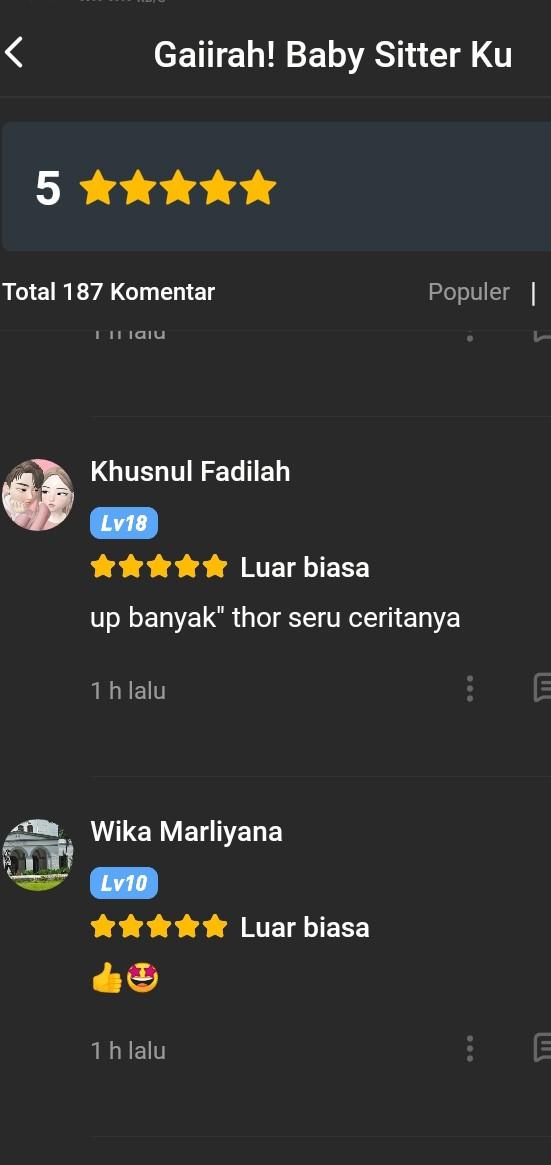Tap Khusnul Fadilah's five-star Luar biasa rating
The image size is (551, 1165).
tap(230, 568)
